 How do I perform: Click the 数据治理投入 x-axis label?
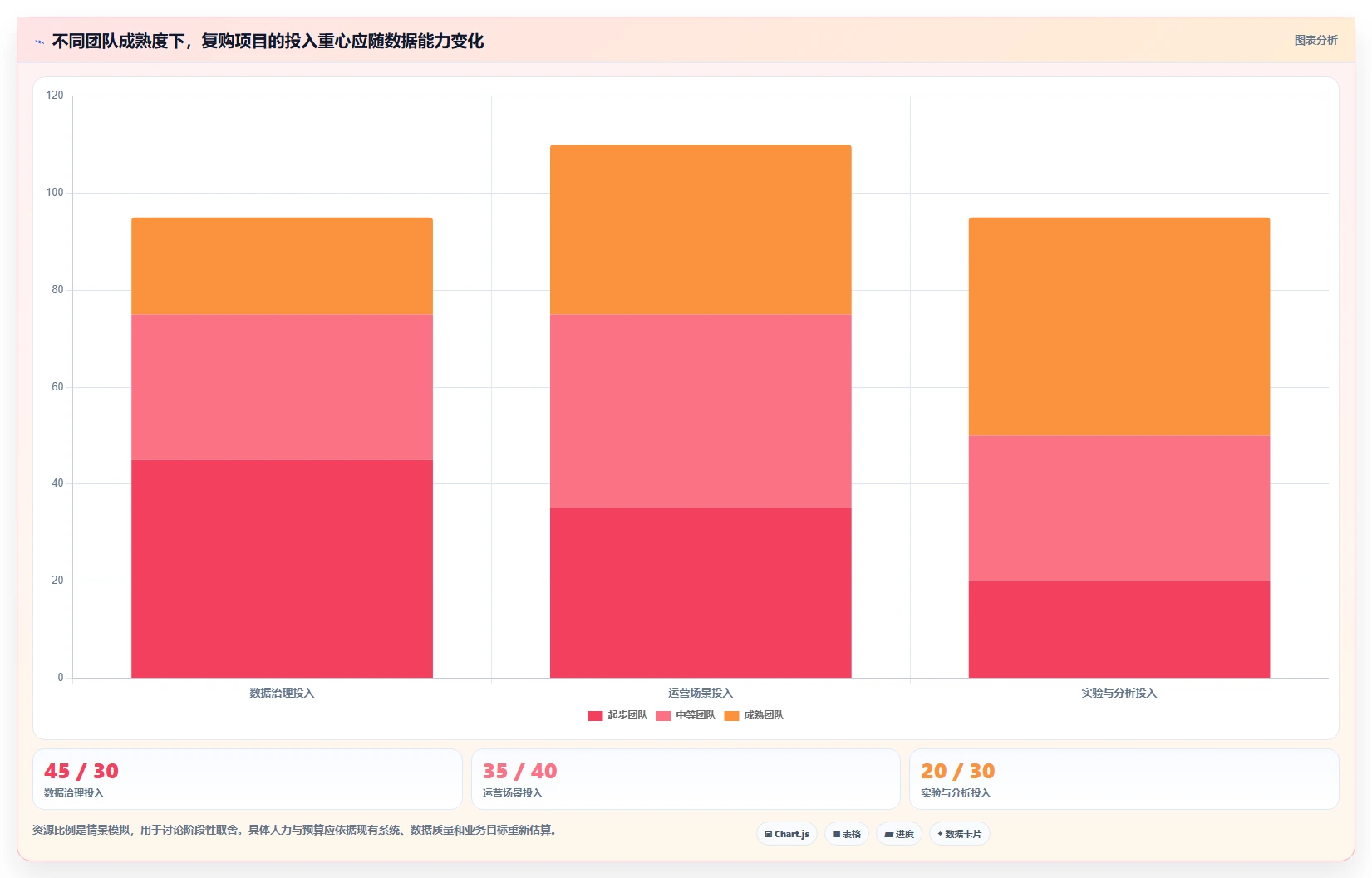click(x=282, y=693)
